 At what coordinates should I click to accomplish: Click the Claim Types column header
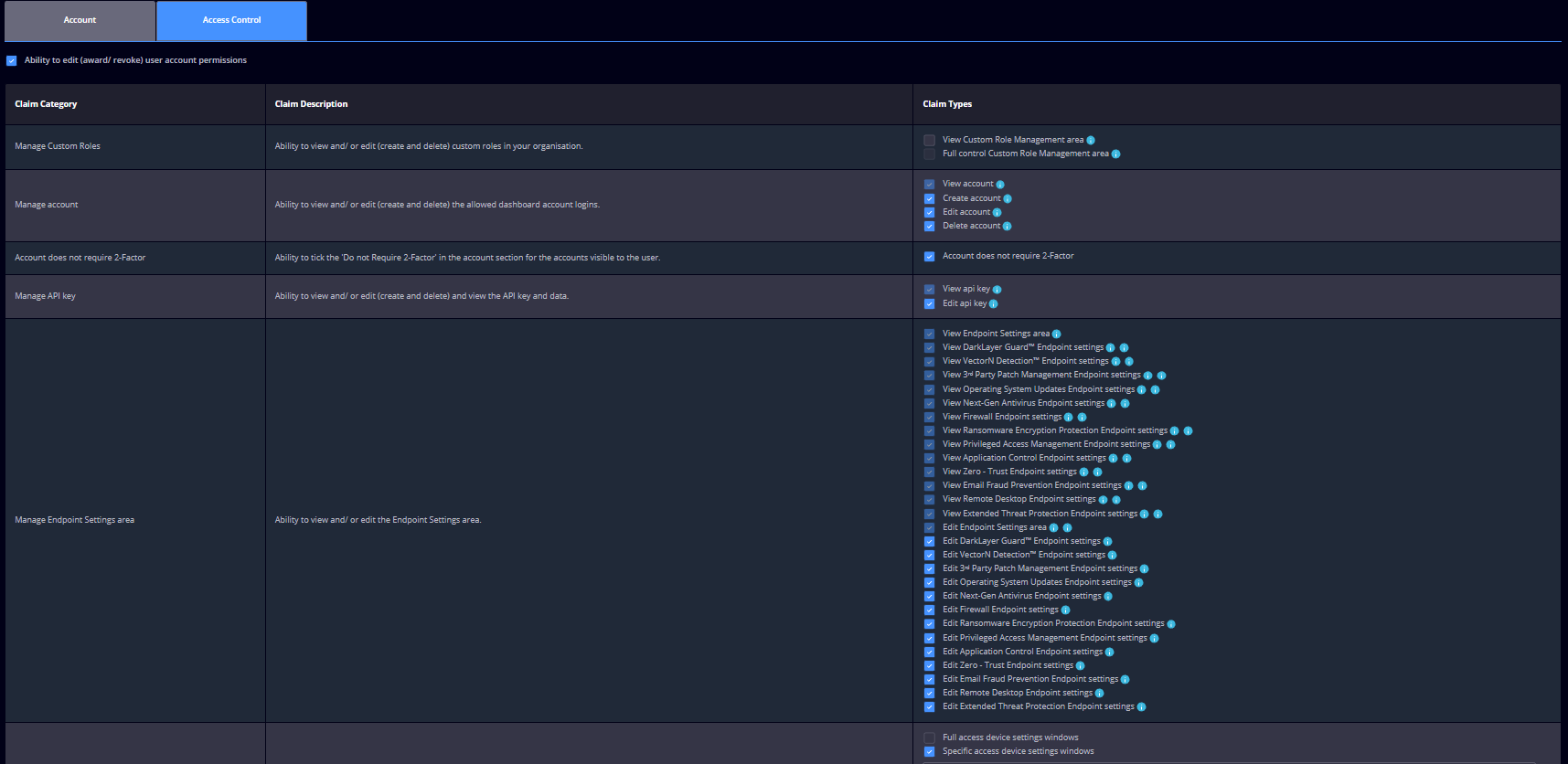(1237, 104)
